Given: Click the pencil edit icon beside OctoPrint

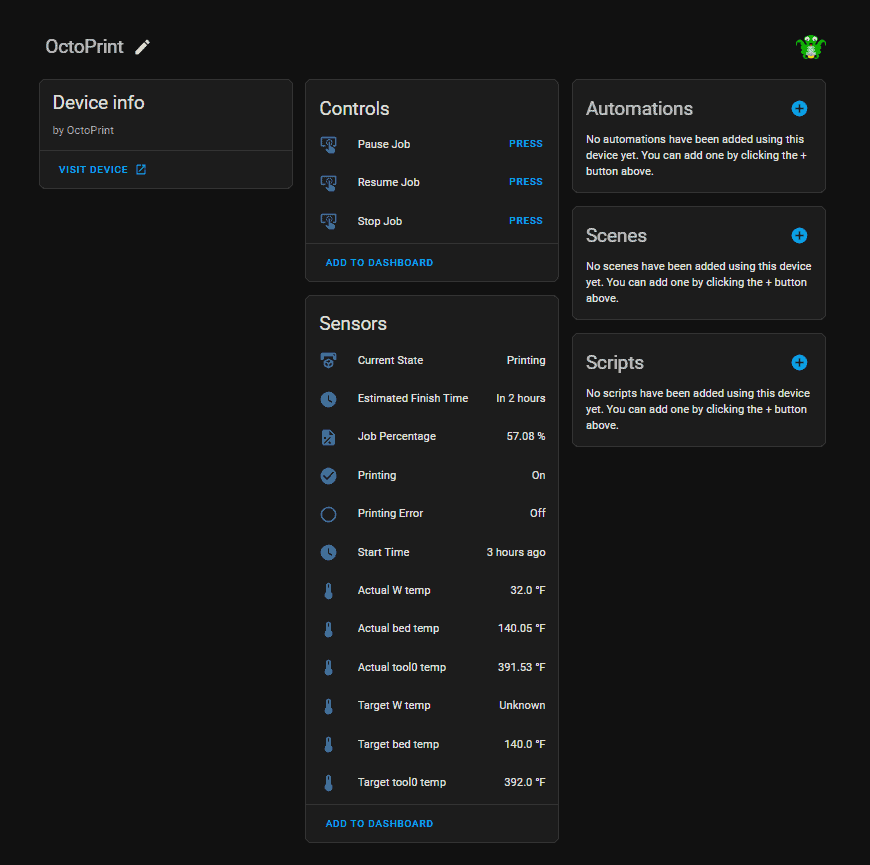Looking at the screenshot, I should pos(143,47).
